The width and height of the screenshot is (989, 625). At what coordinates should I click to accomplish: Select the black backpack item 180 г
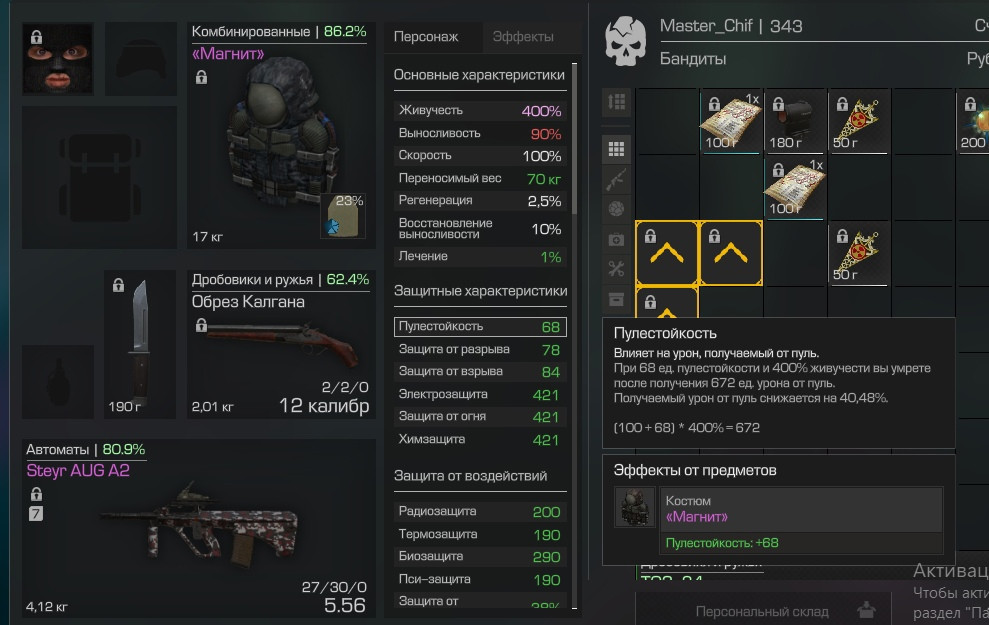(795, 120)
